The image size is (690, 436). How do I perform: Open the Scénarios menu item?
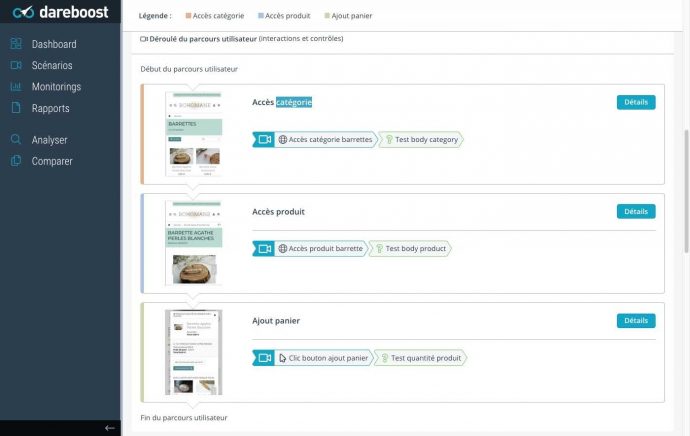[x=52, y=65]
